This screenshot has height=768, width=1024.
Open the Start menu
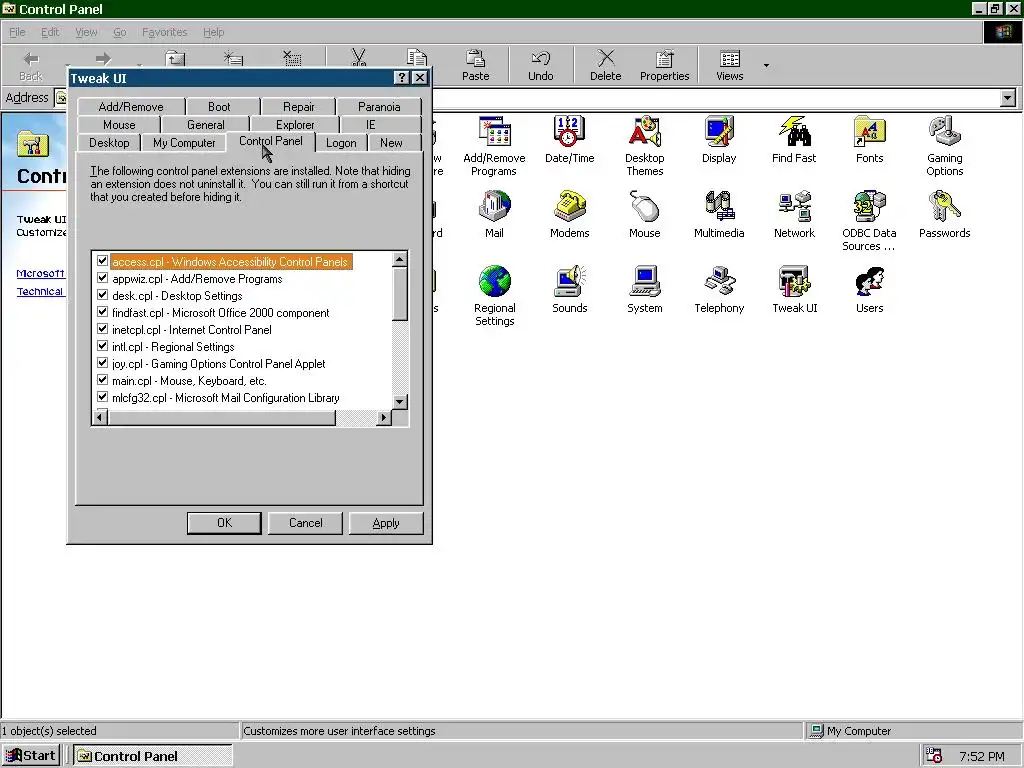[x=31, y=756]
